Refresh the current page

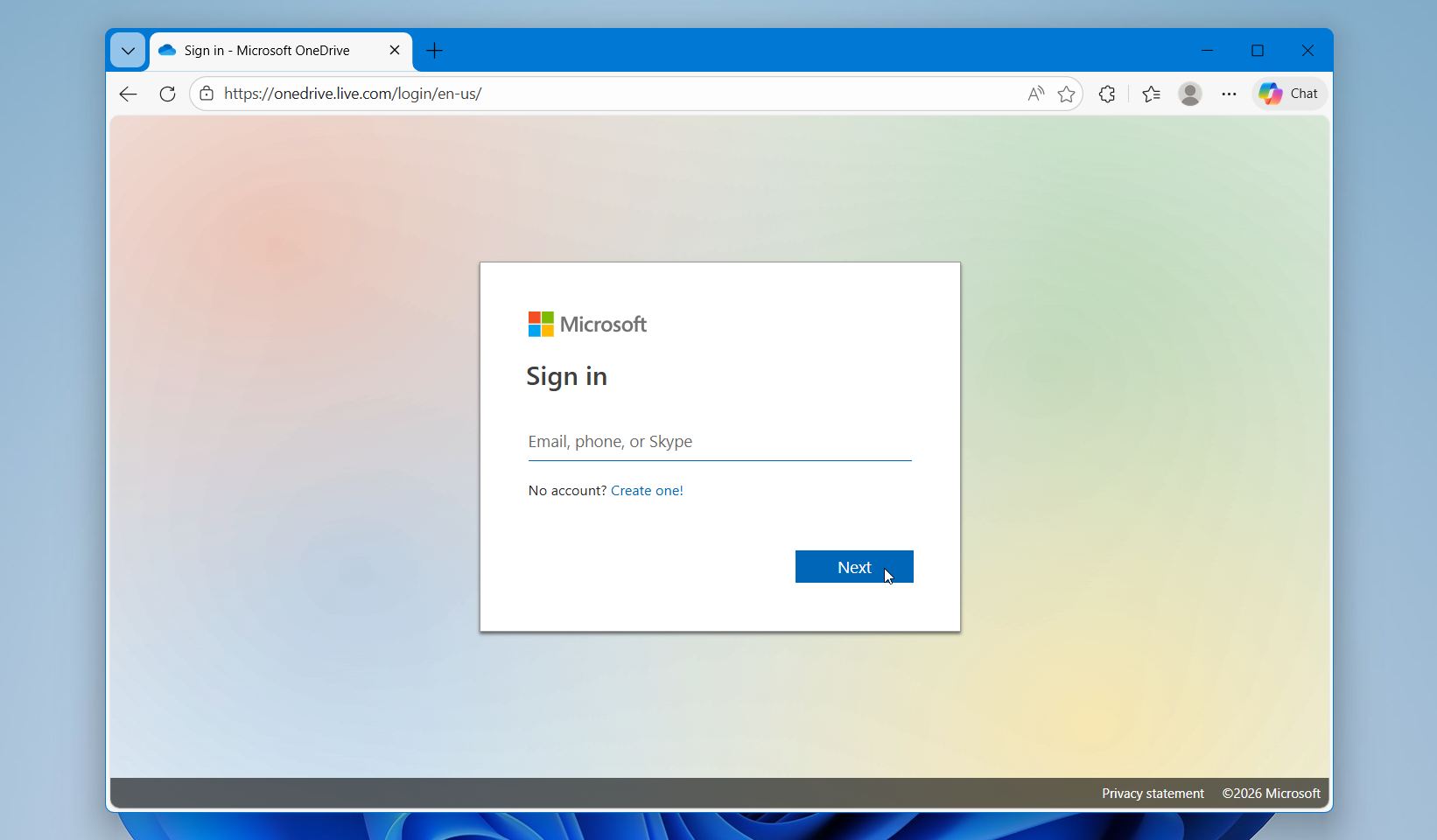(x=166, y=94)
